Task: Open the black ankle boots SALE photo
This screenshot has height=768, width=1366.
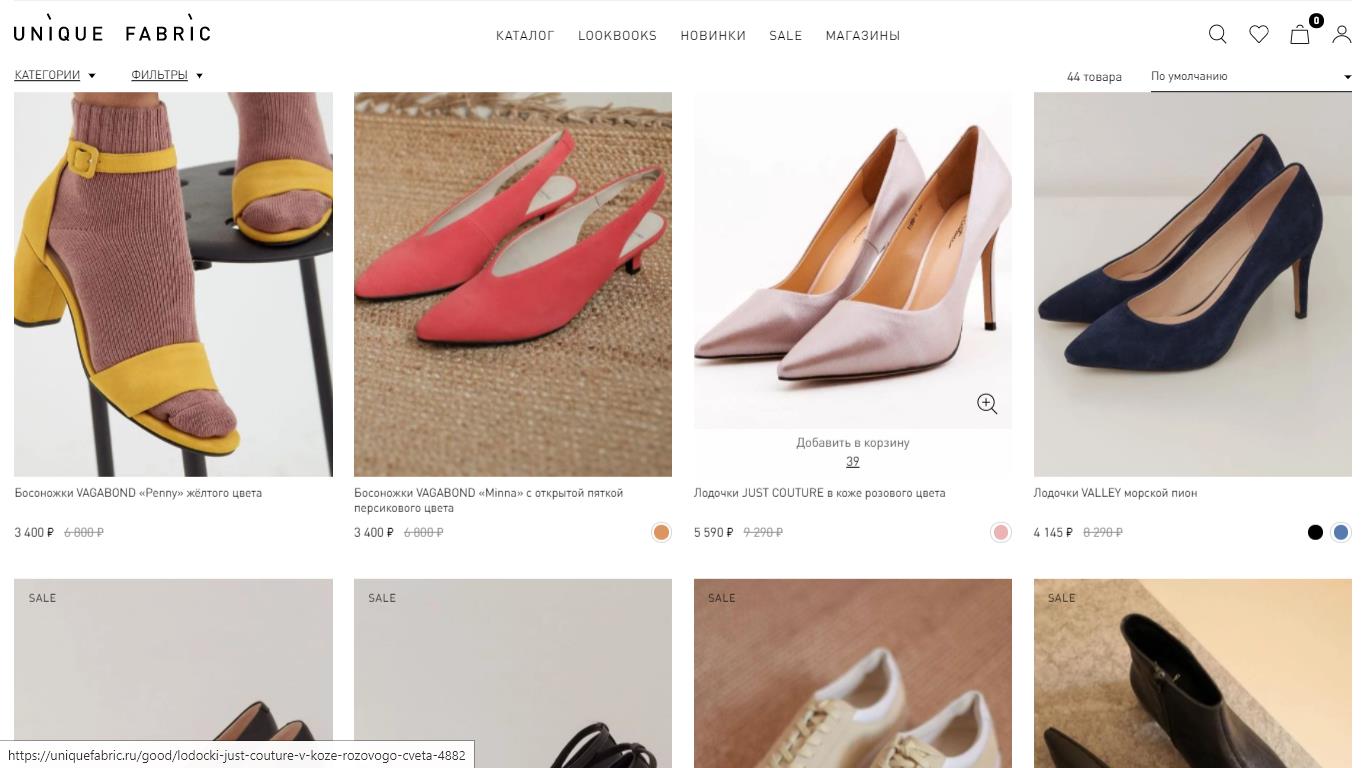Action: point(1193,673)
